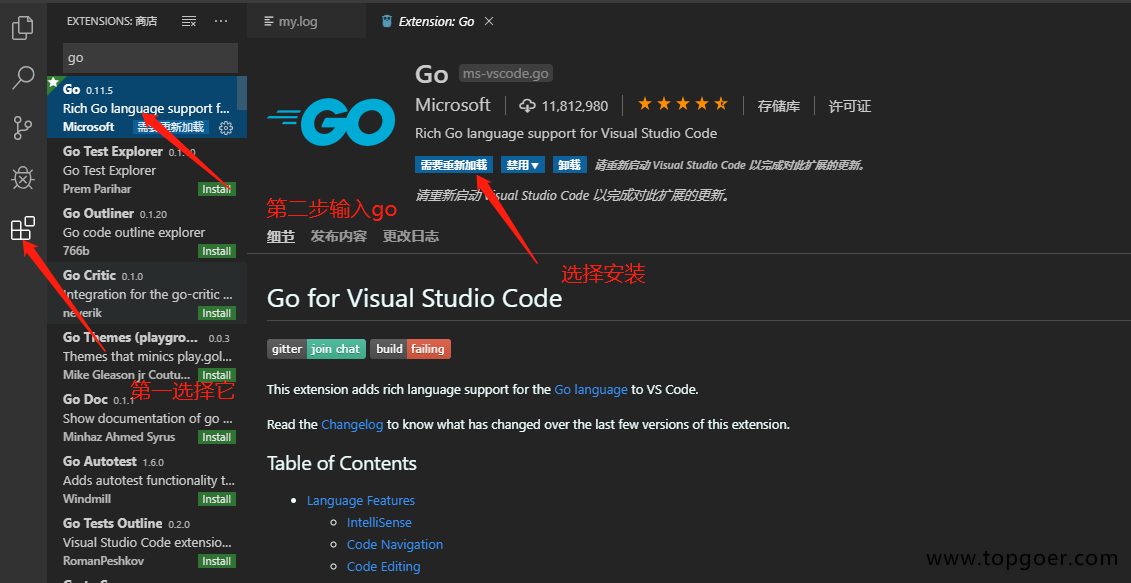This screenshot has height=583, width=1131.
Task: Open the Explorer view icon
Action: (x=22, y=28)
